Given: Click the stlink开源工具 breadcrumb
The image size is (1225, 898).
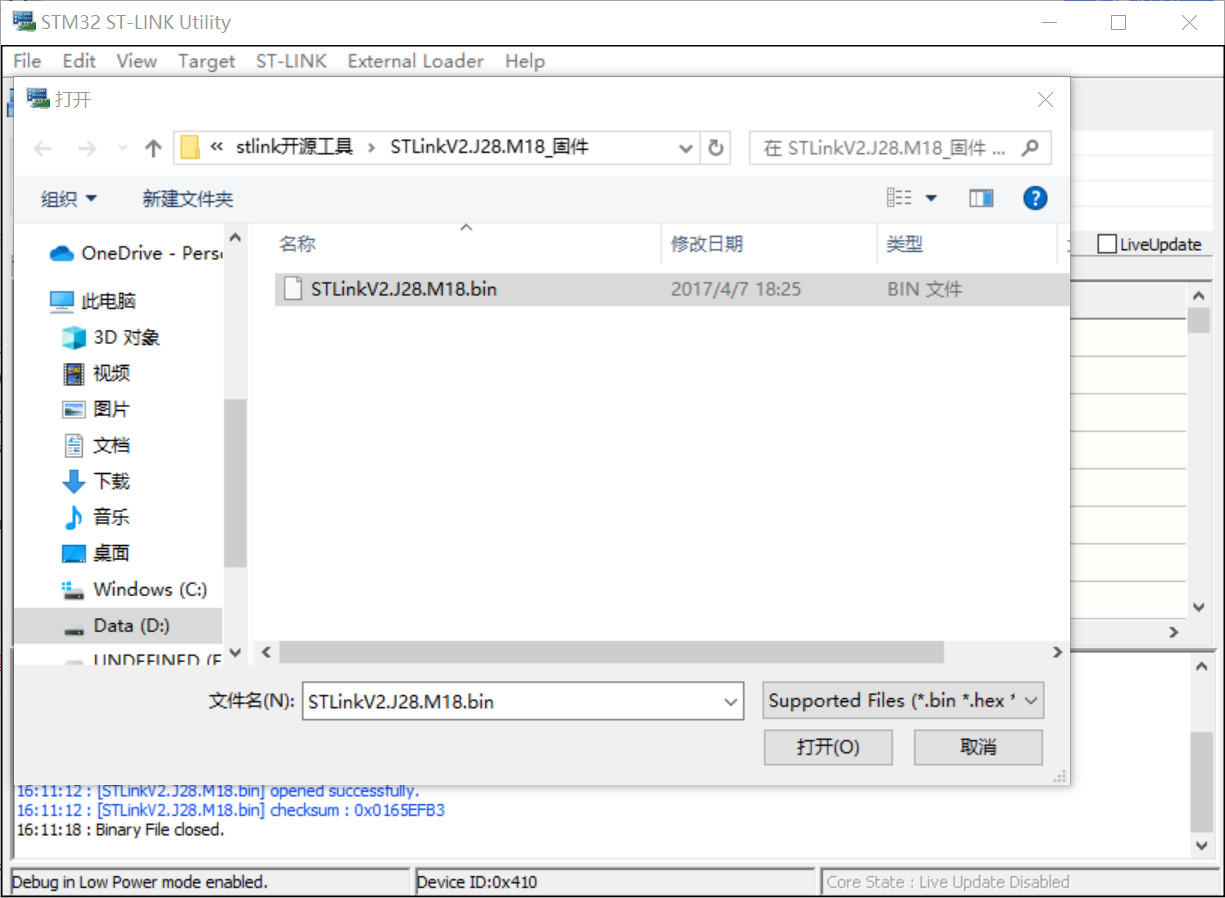Looking at the screenshot, I should [295, 147].
